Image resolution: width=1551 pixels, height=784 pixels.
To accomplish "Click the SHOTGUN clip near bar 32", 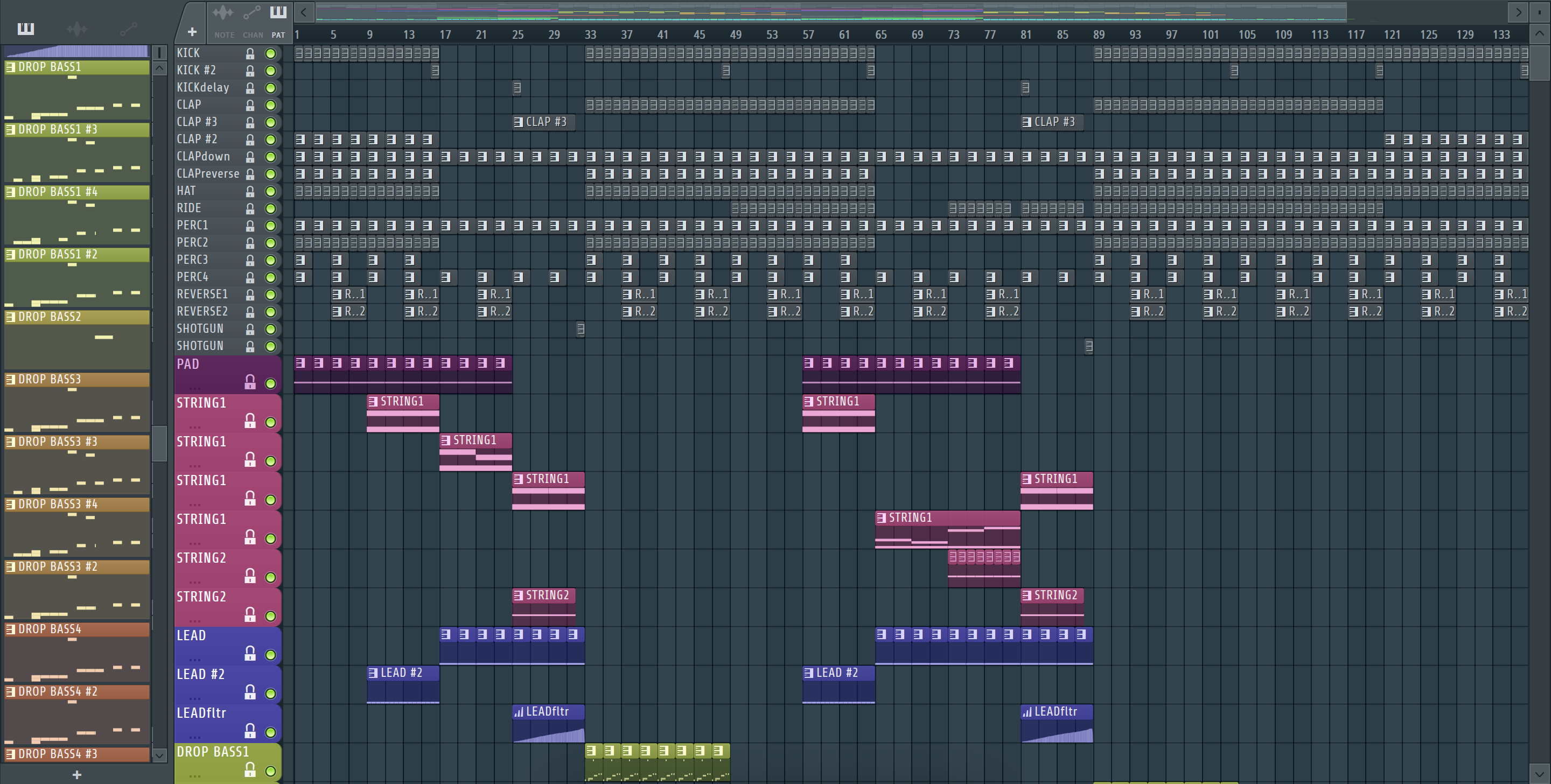I will coord(581,330).
